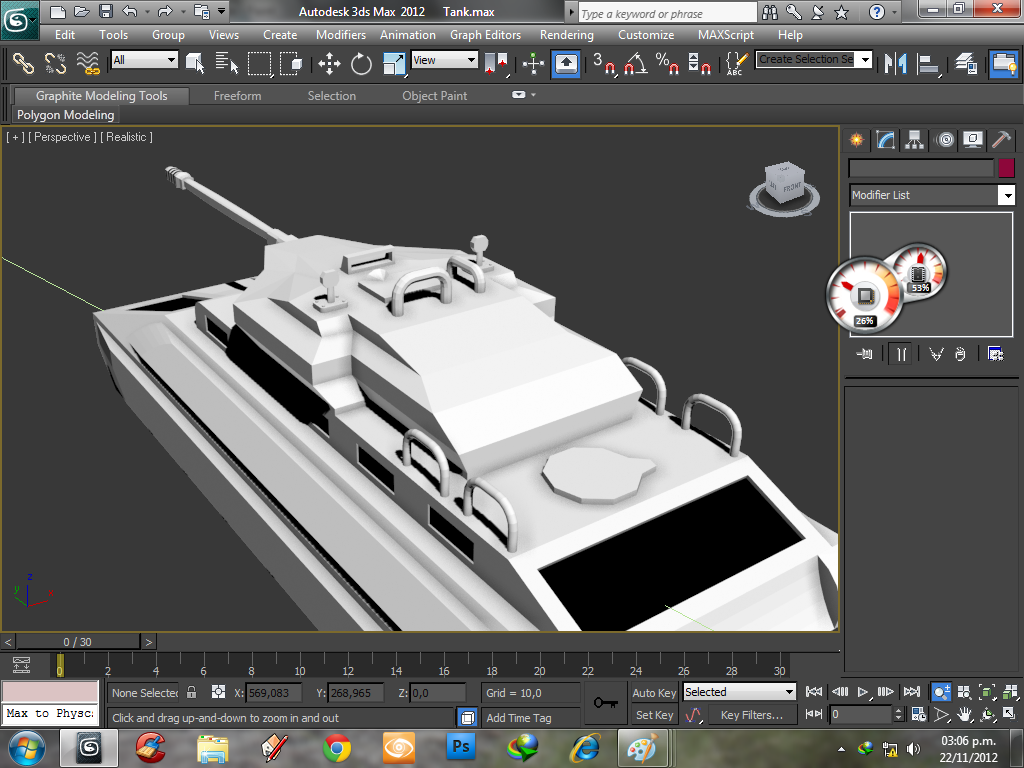Toggle the 3D Snaps button

coord(603,64)
